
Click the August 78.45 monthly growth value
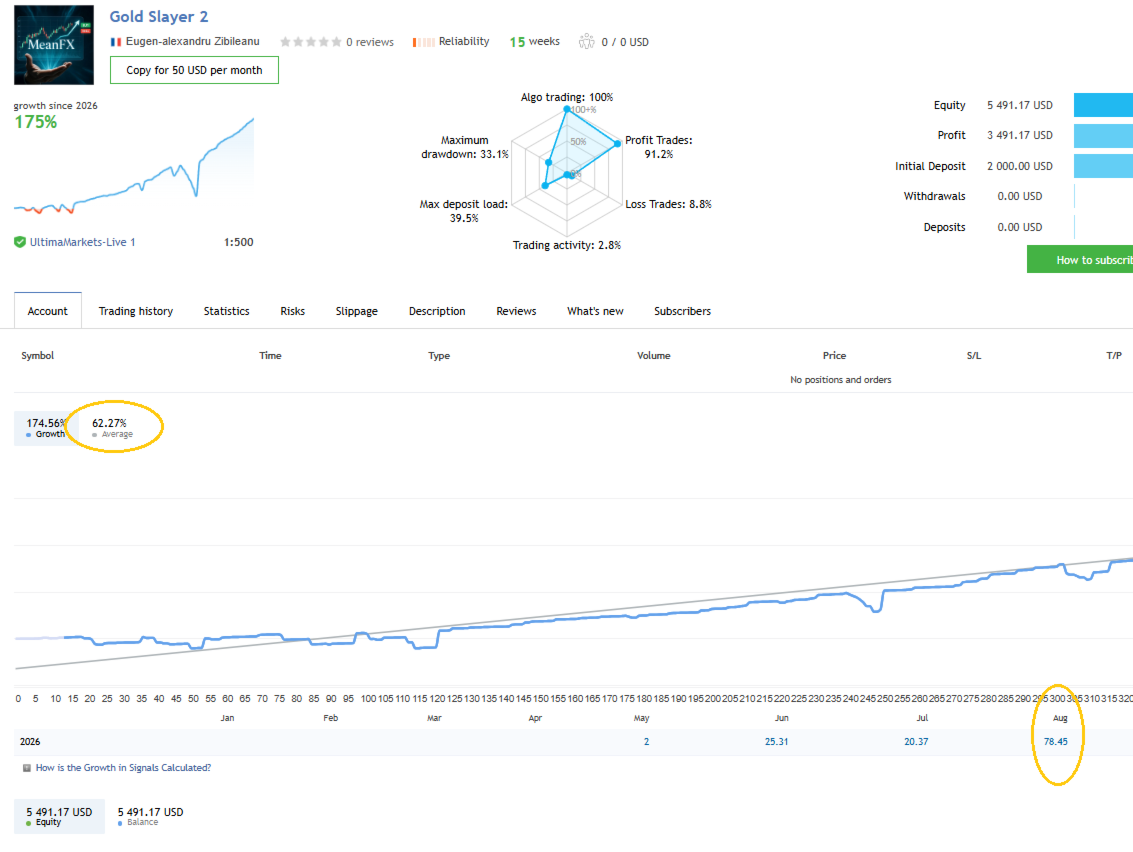1056,741
